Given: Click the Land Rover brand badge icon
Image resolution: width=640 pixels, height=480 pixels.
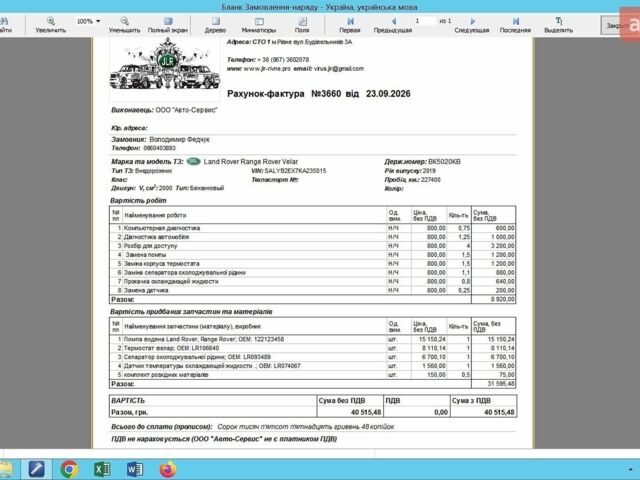Looking at the screenshot, I should (193, 162).
